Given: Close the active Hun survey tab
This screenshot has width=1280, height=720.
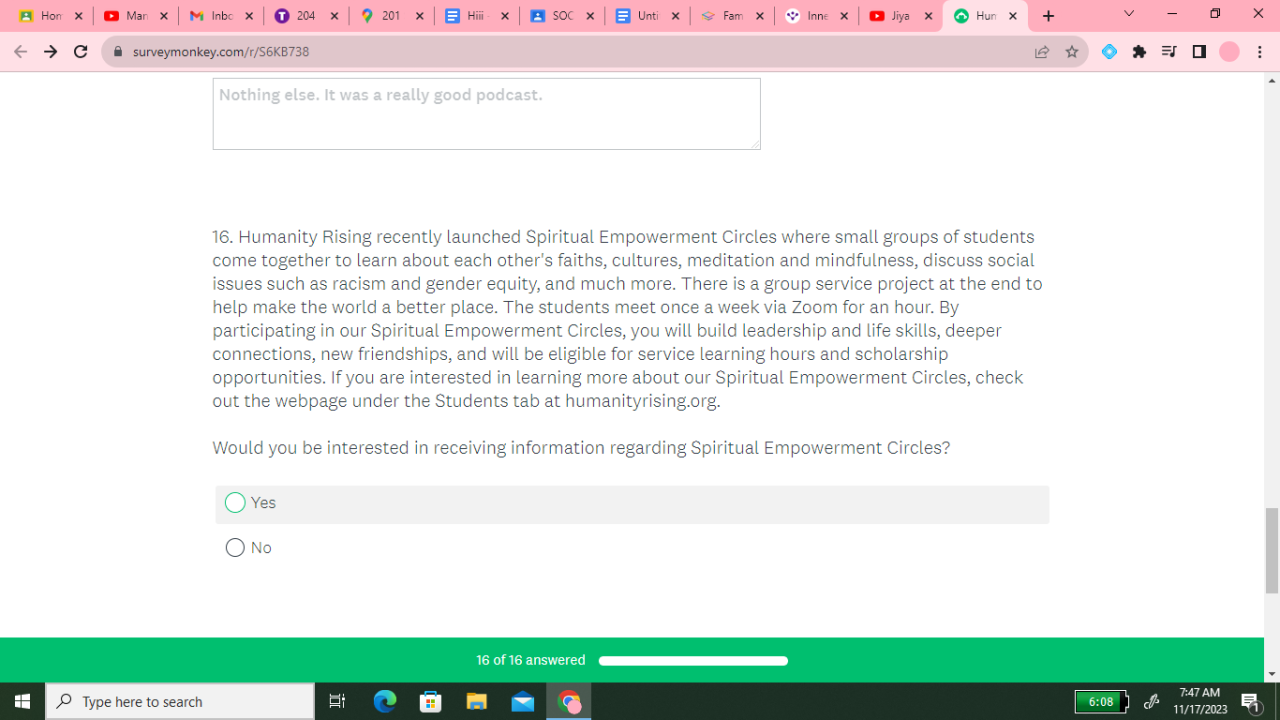Looking at the screenshot, I should pos(1014,16).
